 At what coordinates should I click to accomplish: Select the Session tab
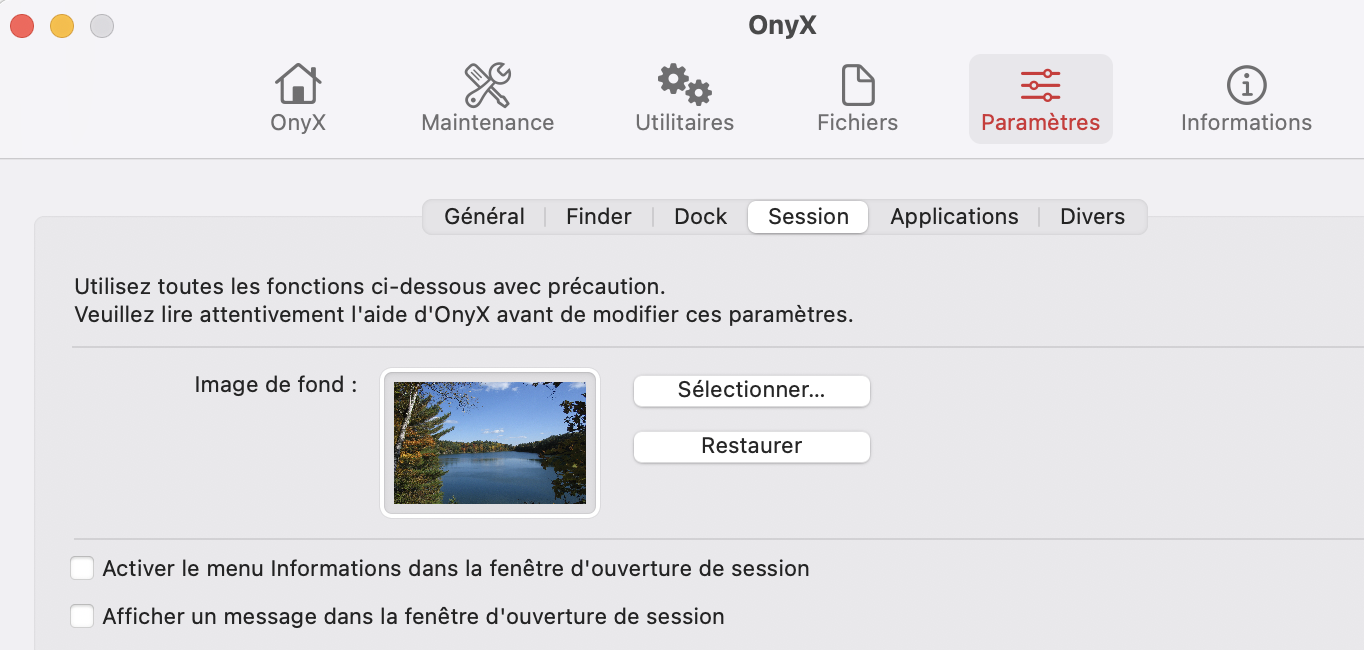808,217
